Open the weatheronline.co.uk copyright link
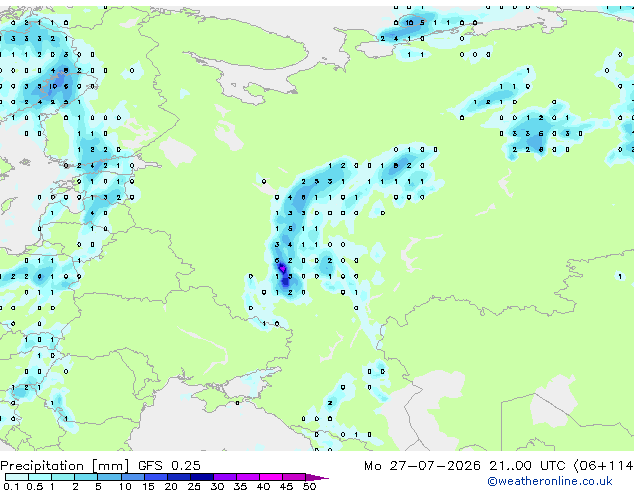 pos(550,481)
